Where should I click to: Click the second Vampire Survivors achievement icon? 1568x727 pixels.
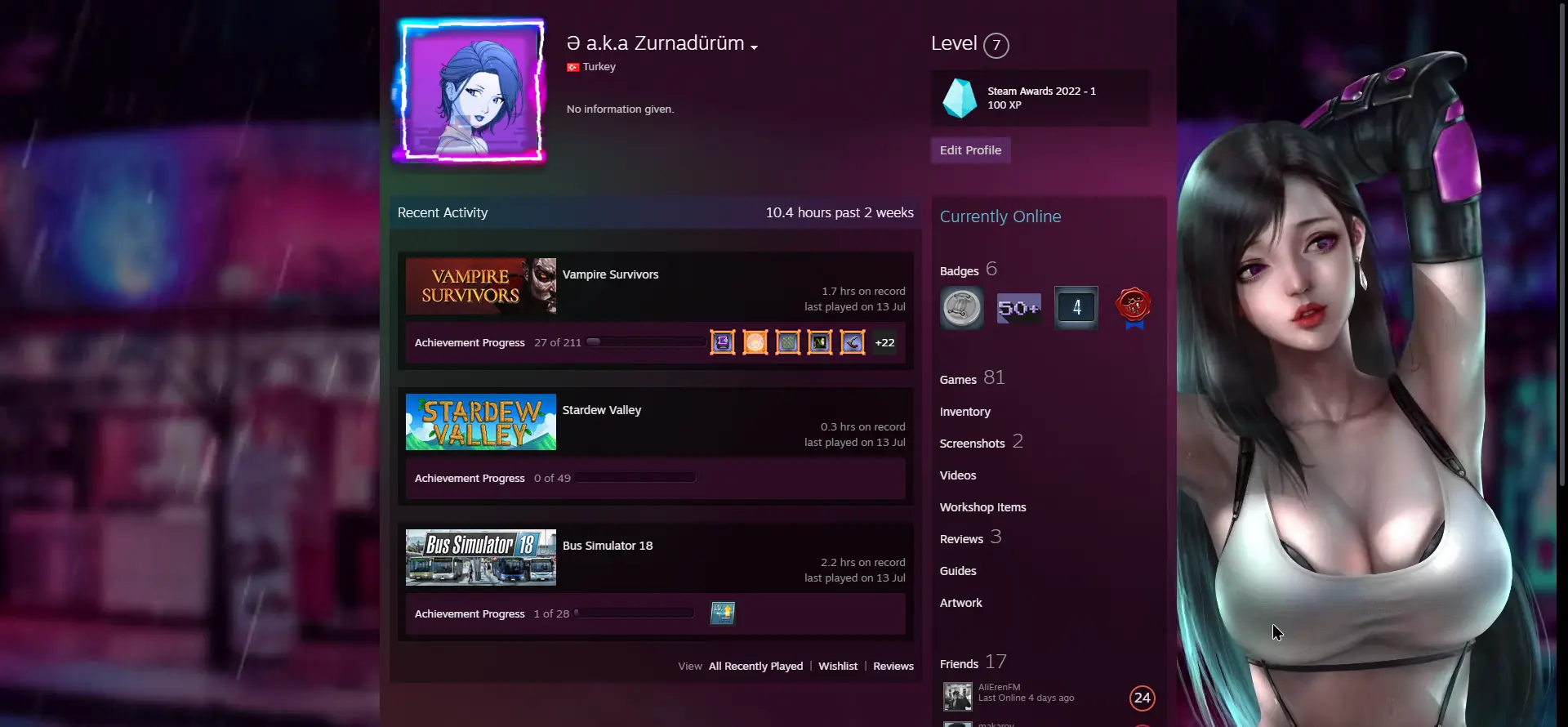coord(755,342)
